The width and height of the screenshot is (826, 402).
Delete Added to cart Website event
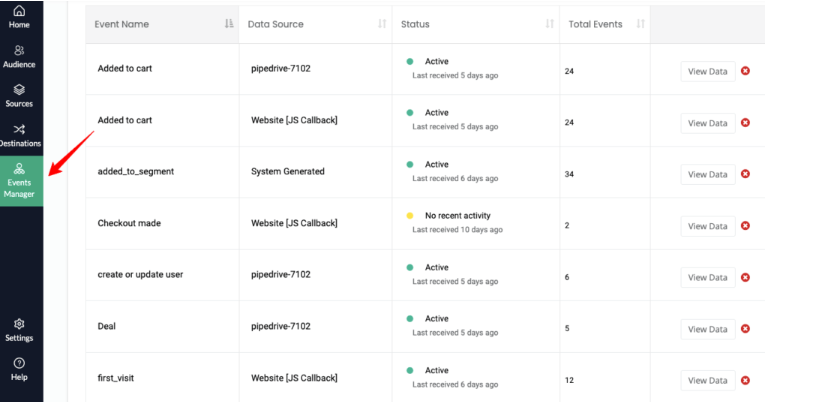(745, 122)
